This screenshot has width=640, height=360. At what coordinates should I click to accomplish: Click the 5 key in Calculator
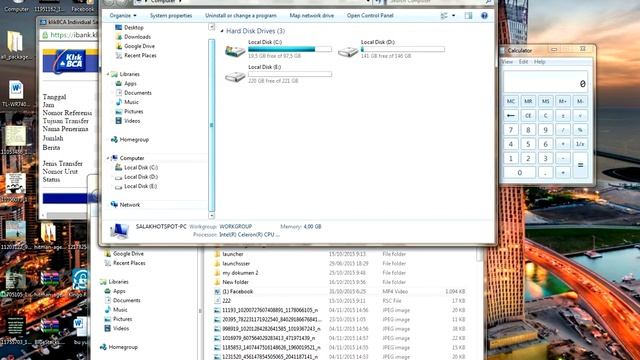click(528, 144)
